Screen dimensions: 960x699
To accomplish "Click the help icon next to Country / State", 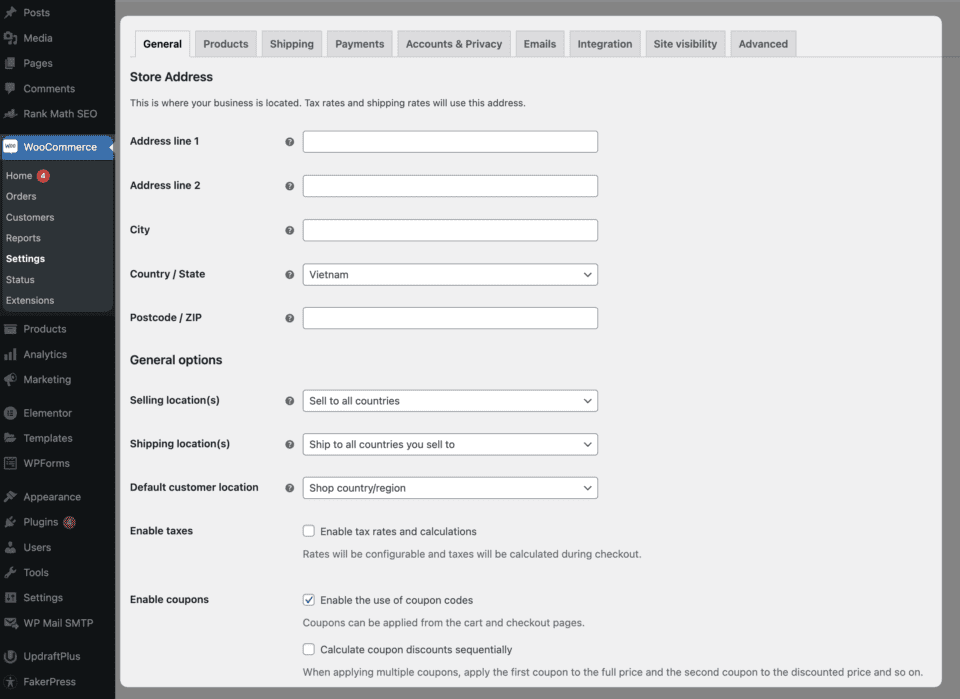I will tap(290, 274).
